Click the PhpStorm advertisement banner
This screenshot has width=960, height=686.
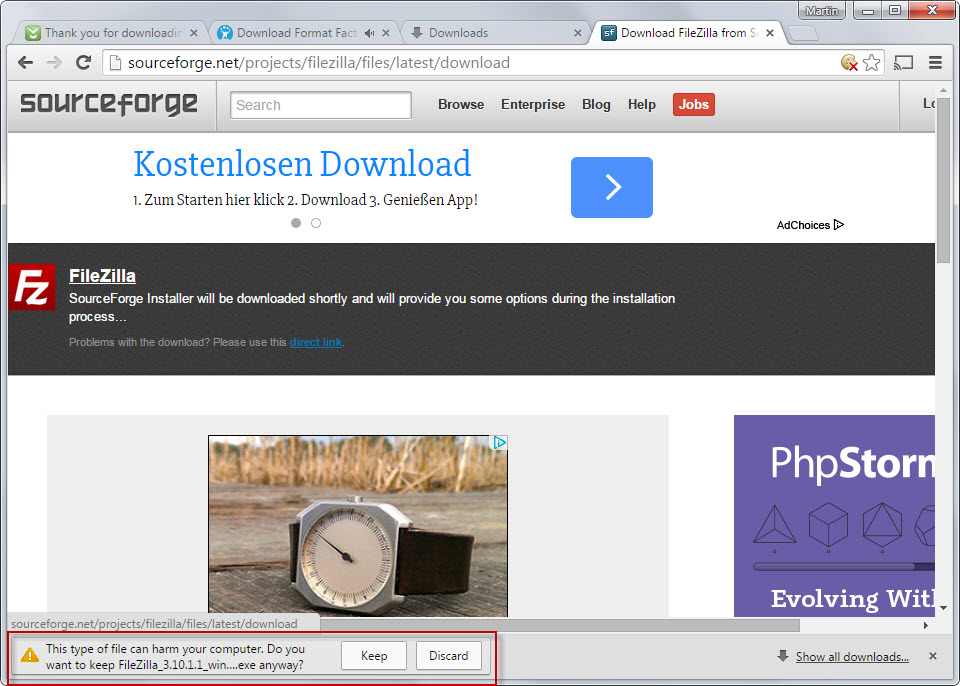coord(834,516)
